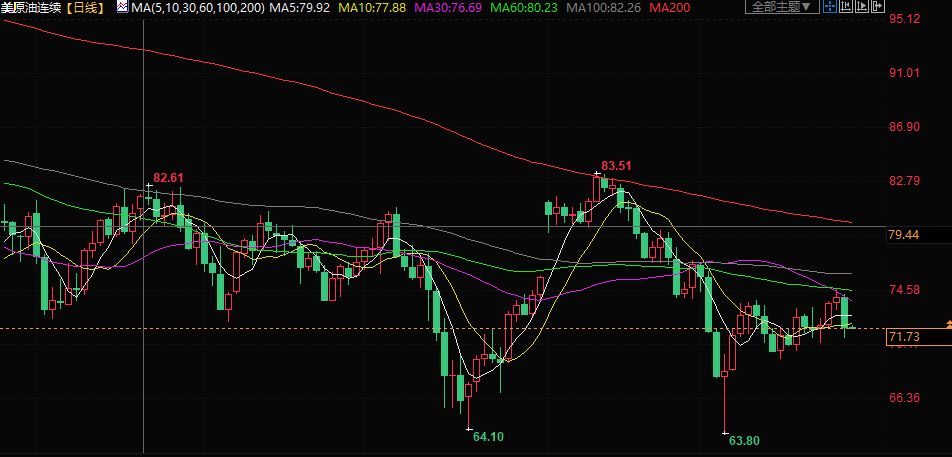Click the play-forward axis icon
The width and height of the screenshot is (952, 457).
coord(862,6)
